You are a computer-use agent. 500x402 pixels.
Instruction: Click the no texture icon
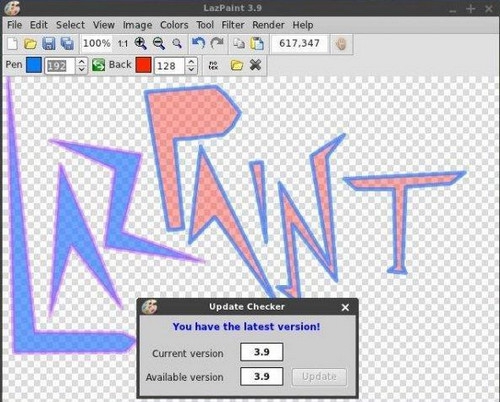(213, 65)
